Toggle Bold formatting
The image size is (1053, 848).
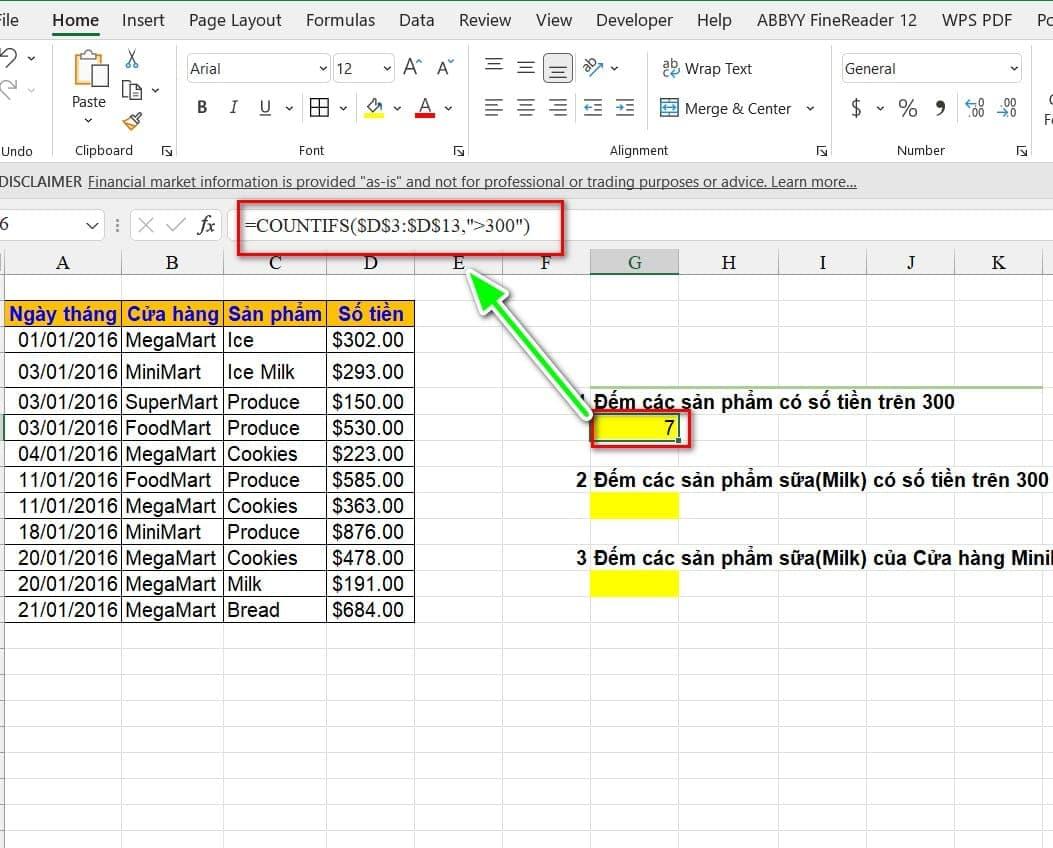coord(202,108)
